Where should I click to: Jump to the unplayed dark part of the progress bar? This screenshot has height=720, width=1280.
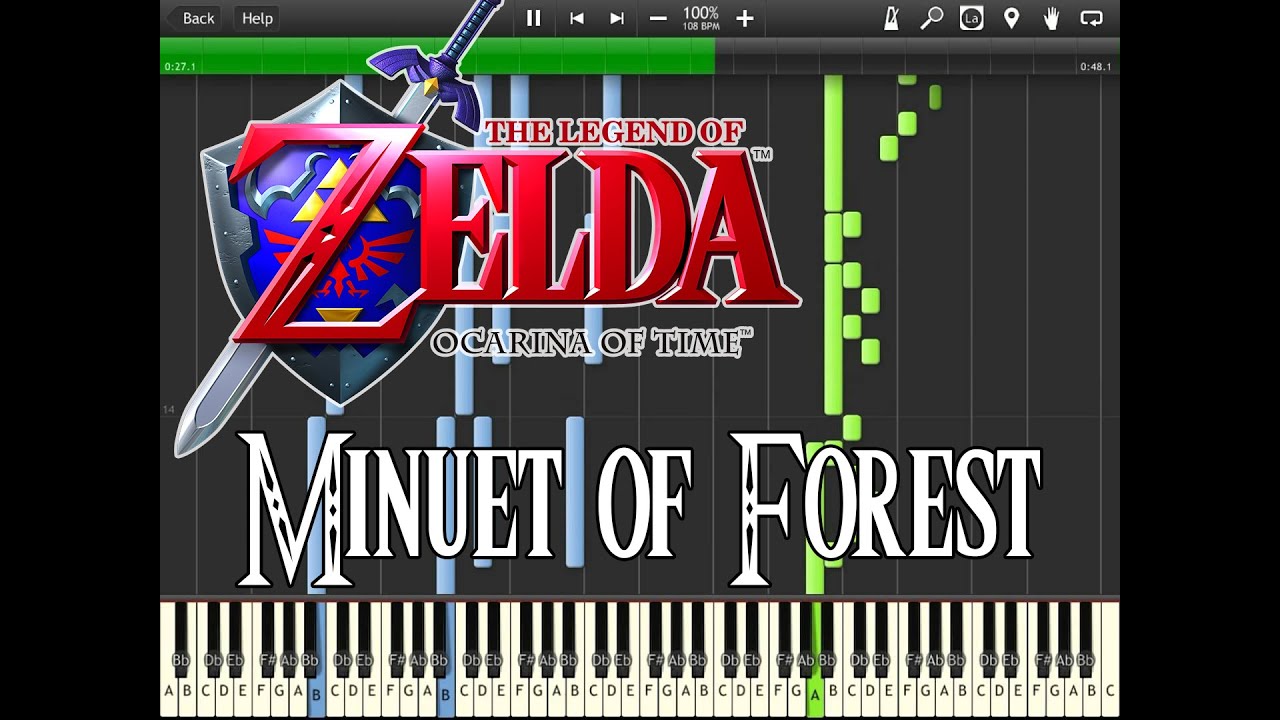point(917,56)
